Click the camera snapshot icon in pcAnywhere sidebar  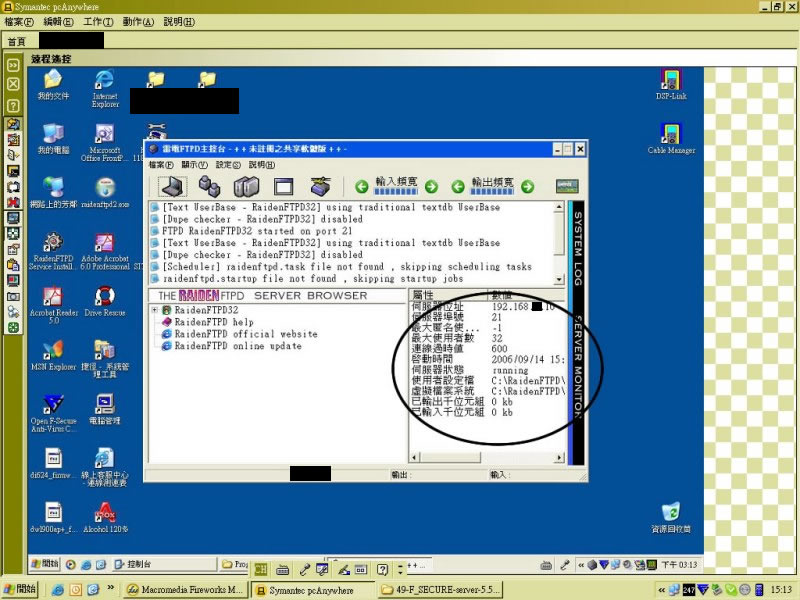tap(13, 296)
